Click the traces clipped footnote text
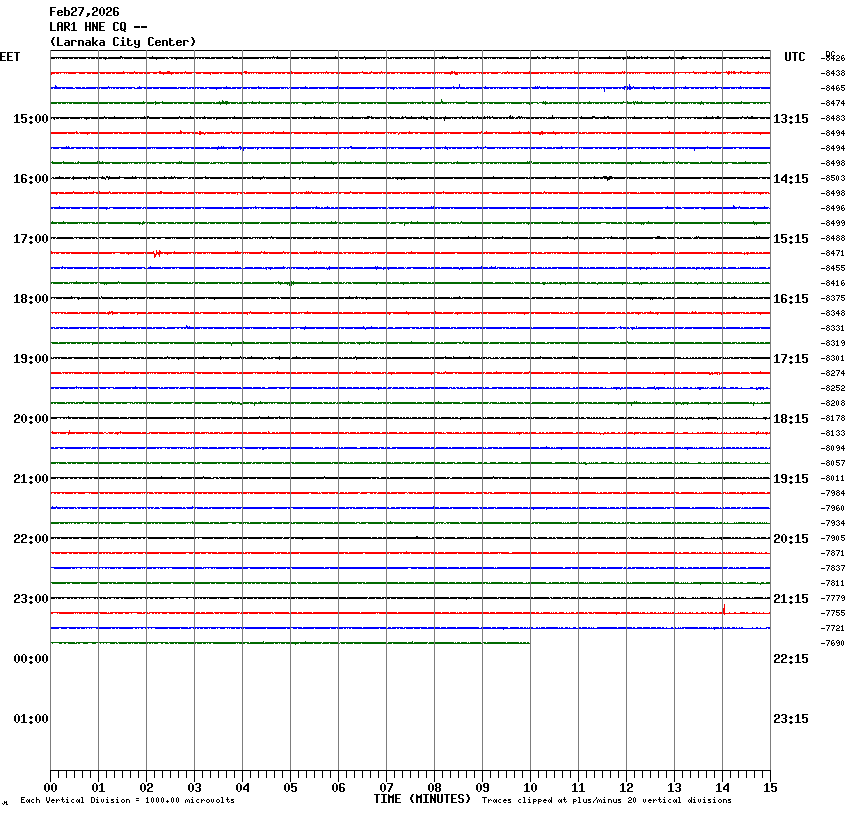Viewport: 850px width, 814px height. pyautogui.click(x=606, y=801)
